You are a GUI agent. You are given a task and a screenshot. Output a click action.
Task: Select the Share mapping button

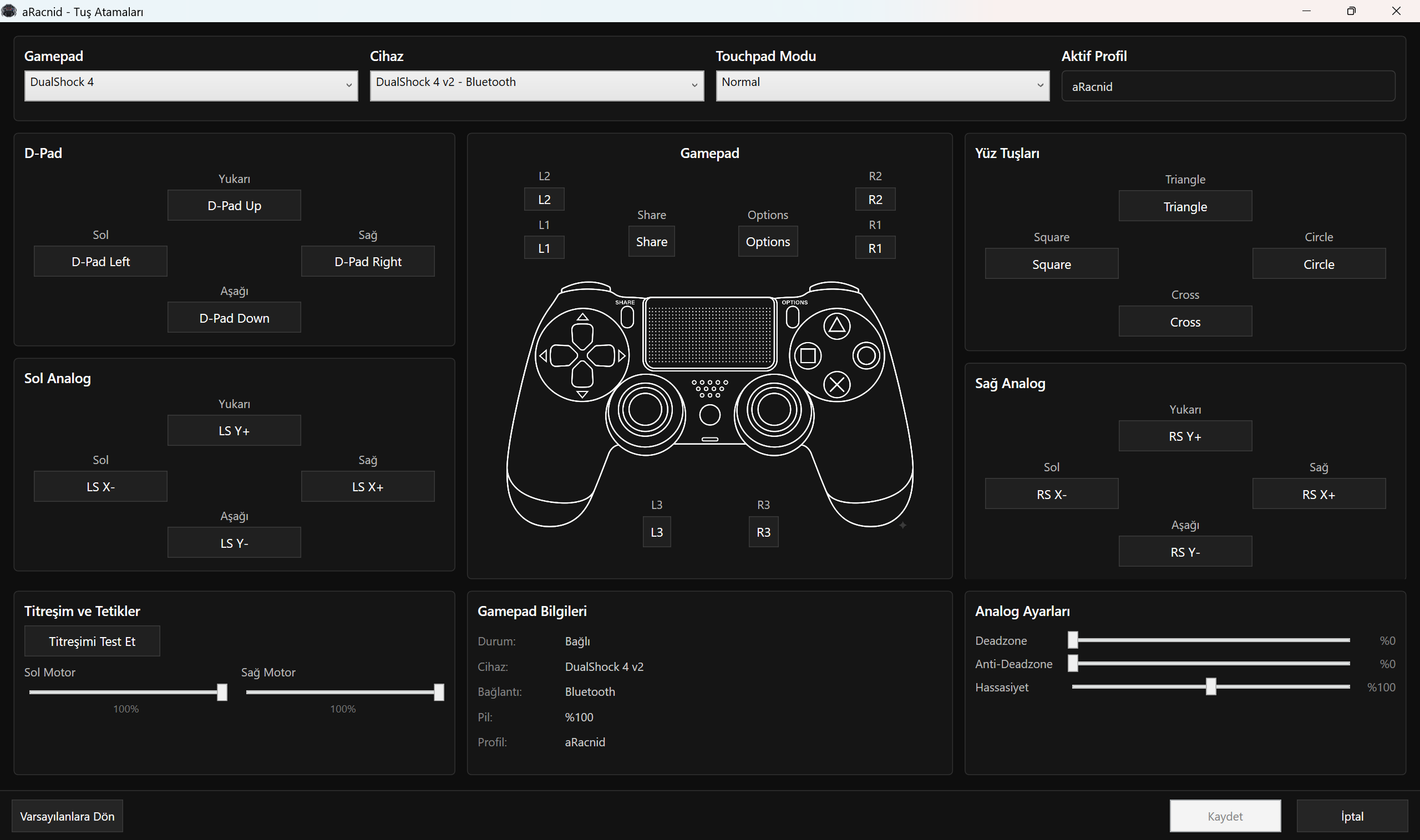pyautogui.click(x=651, y=241)
